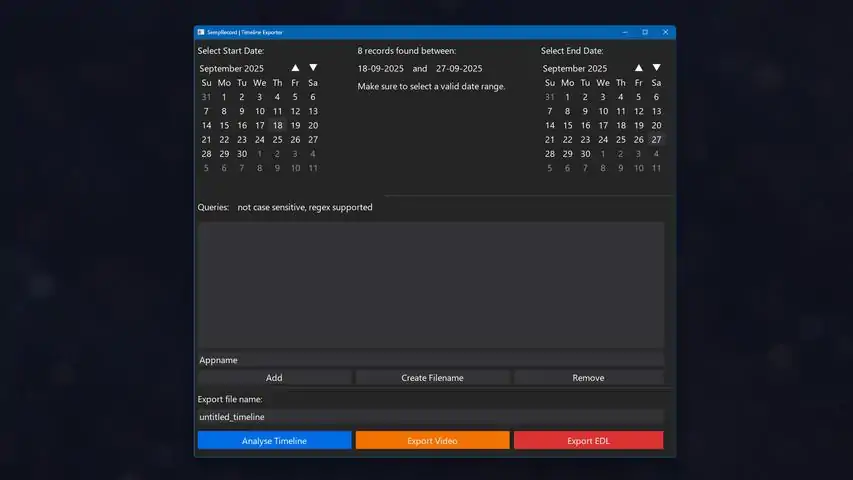Image resolution: width=853 pixels, height=480 pixels.
Task: Select September 16 in End Date calendar
Action: (x=585, y=125)
